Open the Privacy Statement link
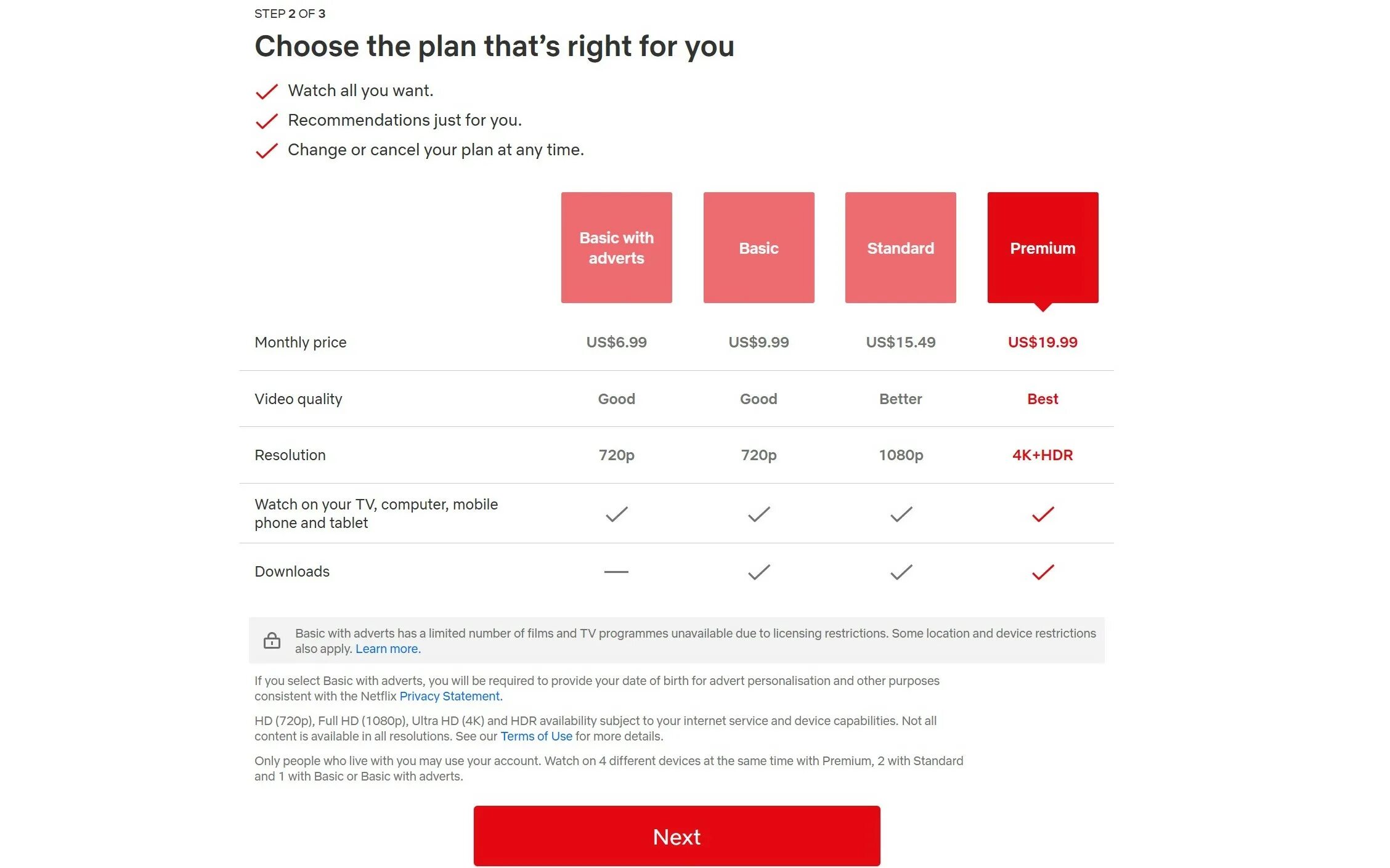 tap(450, 696)
